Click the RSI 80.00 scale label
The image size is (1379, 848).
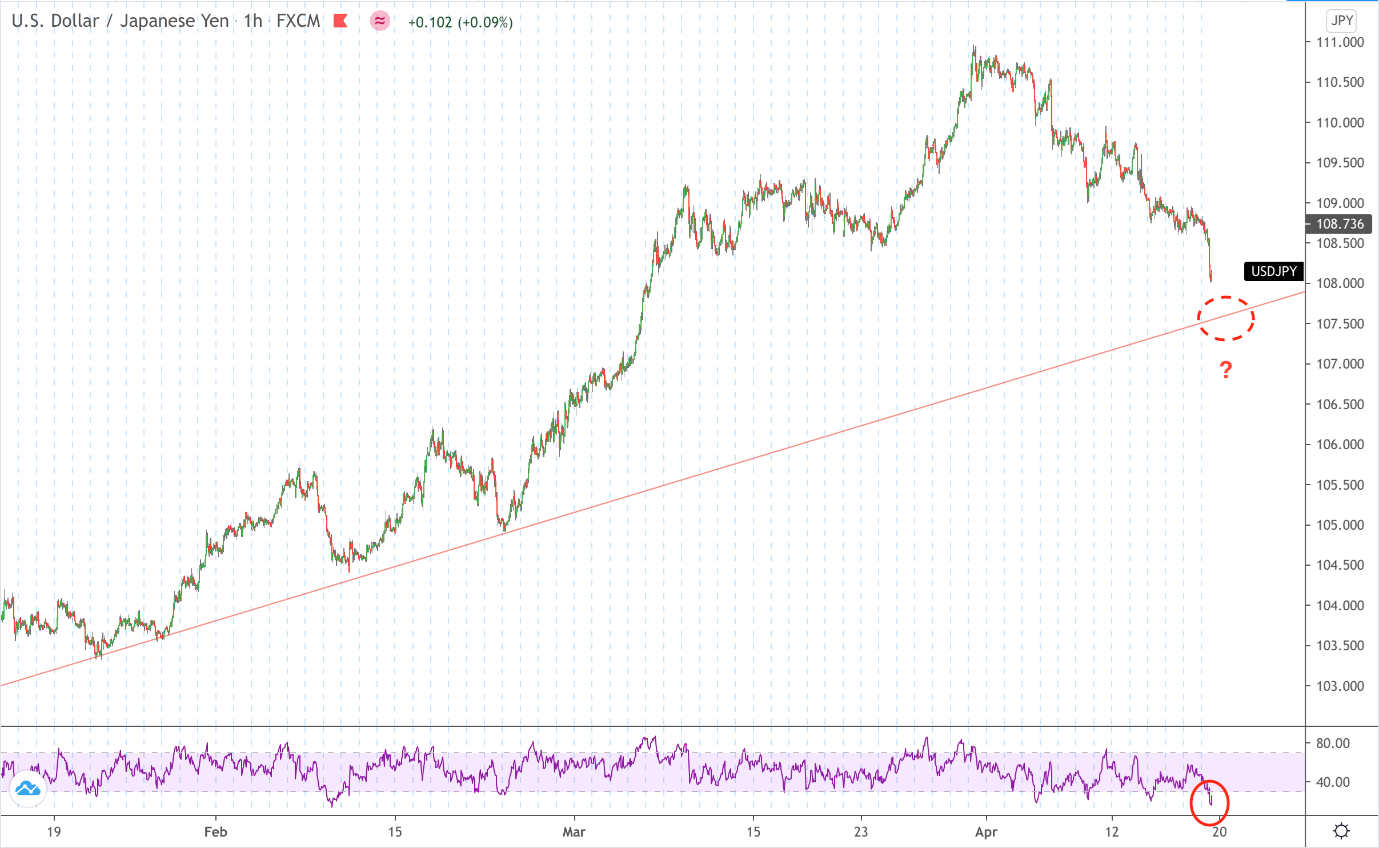1333,743
